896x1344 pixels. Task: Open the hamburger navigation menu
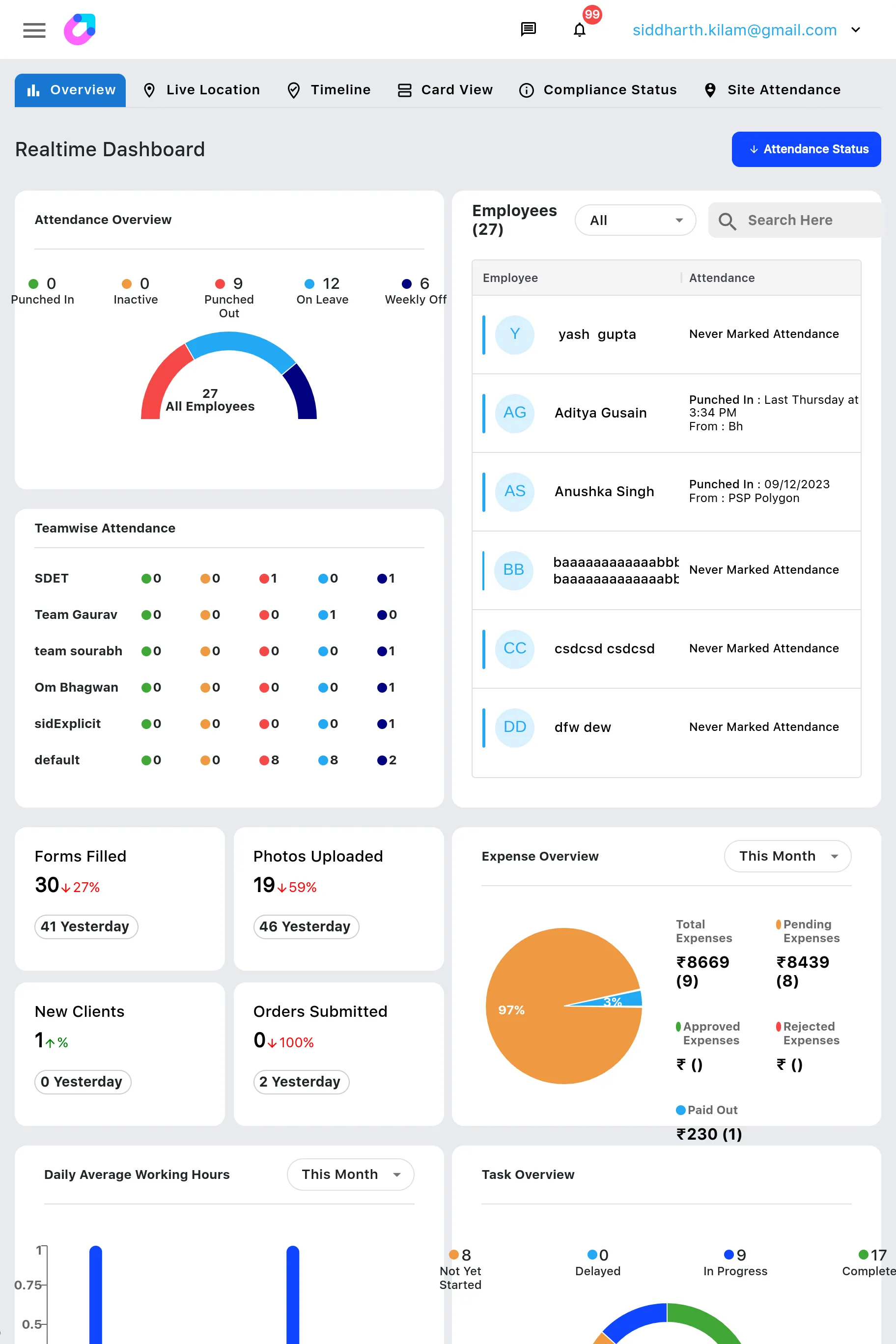pos(34,29)
